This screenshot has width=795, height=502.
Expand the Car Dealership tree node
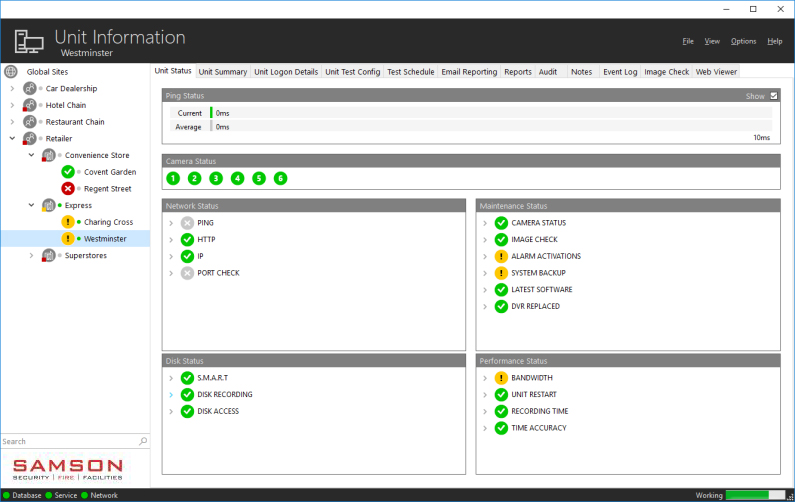[x=12, y=89]
